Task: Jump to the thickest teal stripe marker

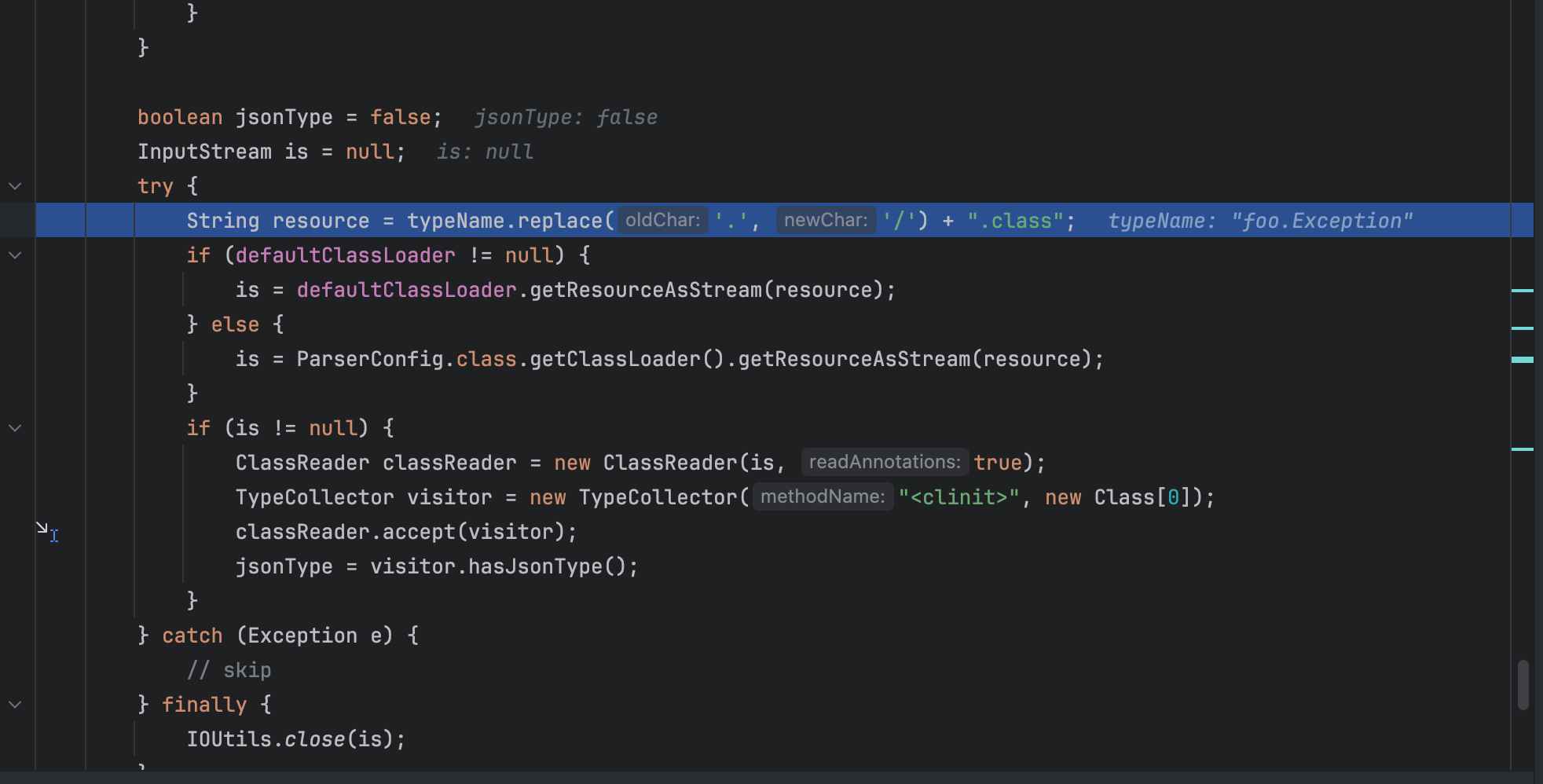Action: pos(1523,360)
